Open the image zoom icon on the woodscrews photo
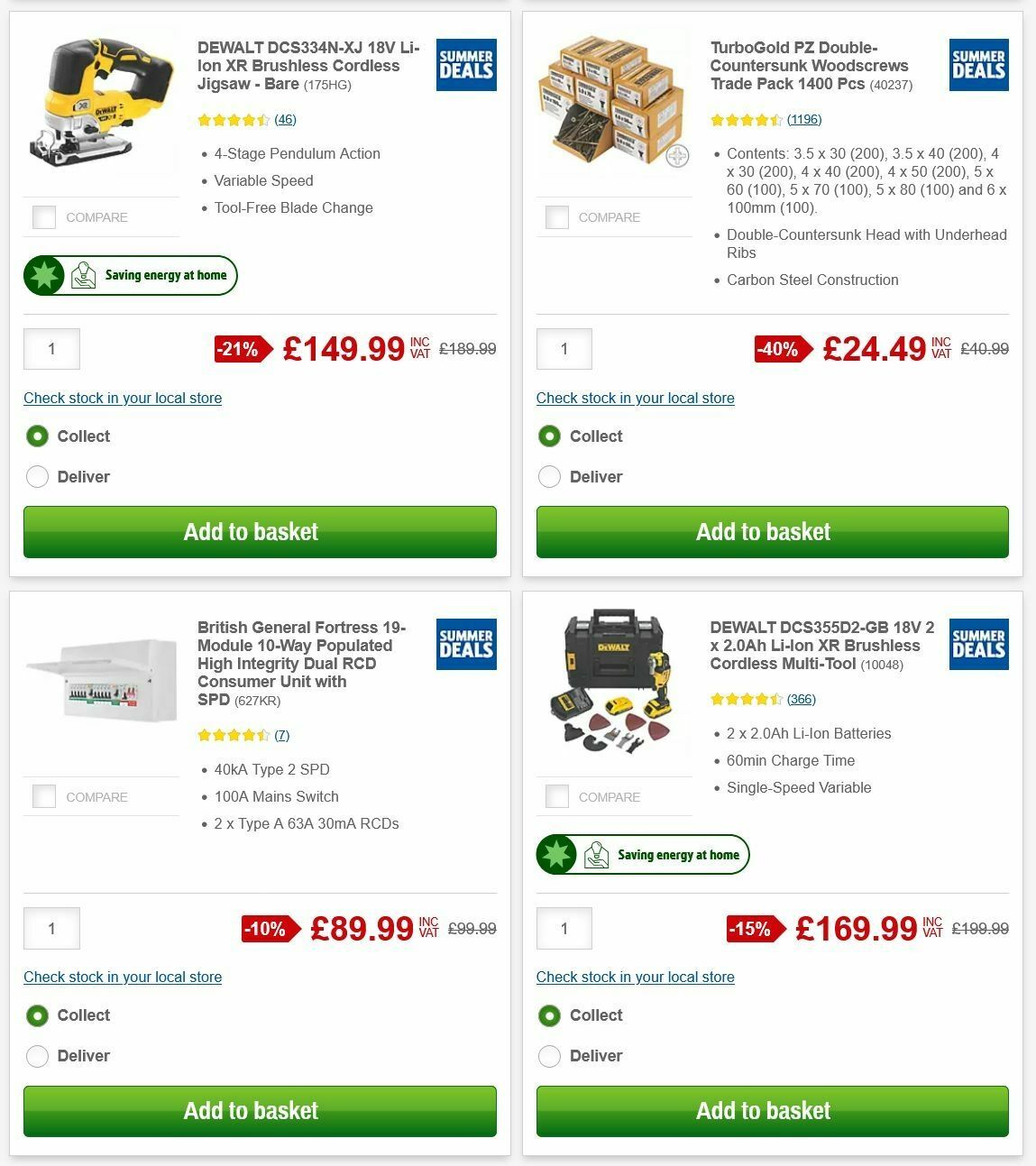Screen dimensions: 1036x1166 [676, 153]
